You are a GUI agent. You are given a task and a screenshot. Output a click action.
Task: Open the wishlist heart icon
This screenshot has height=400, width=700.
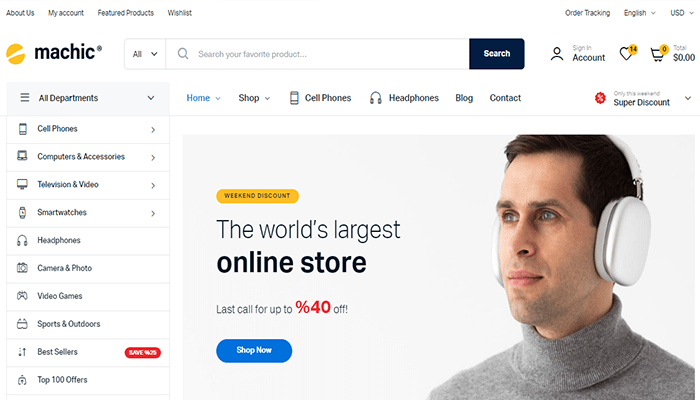(x=626, y=54)
